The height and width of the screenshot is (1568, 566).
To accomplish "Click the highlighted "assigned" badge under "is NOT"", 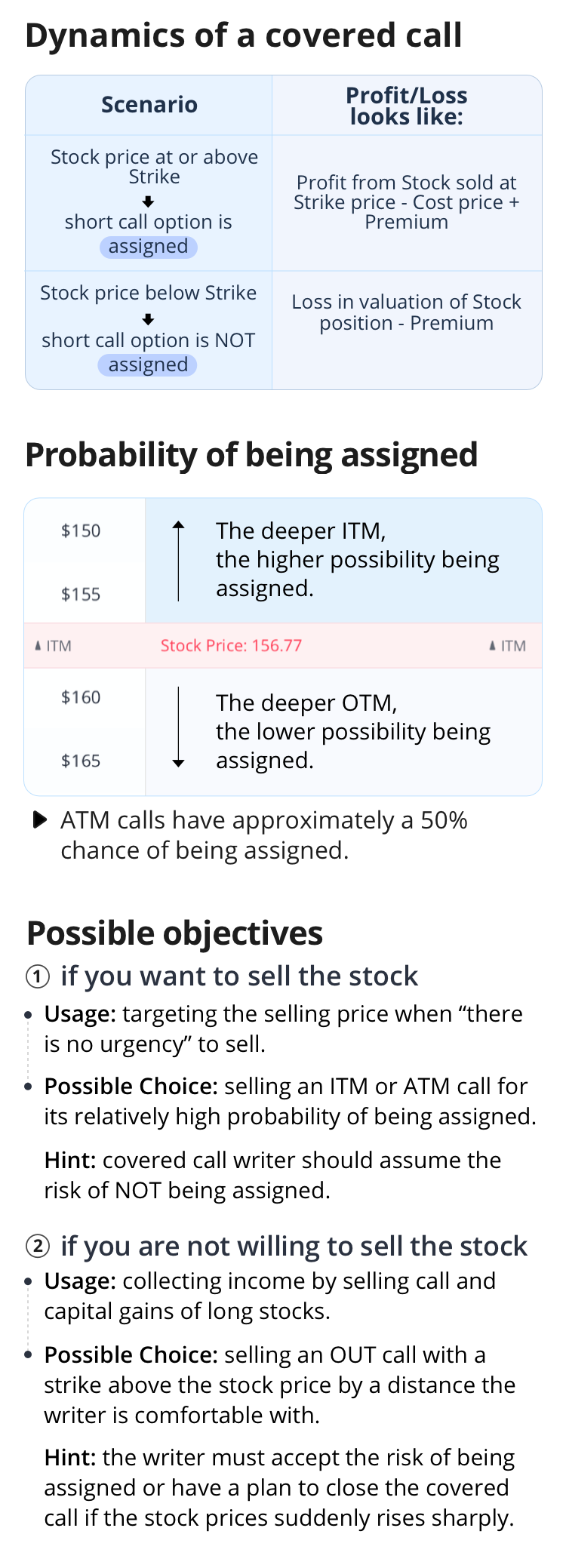I will (x=148, y=365).
